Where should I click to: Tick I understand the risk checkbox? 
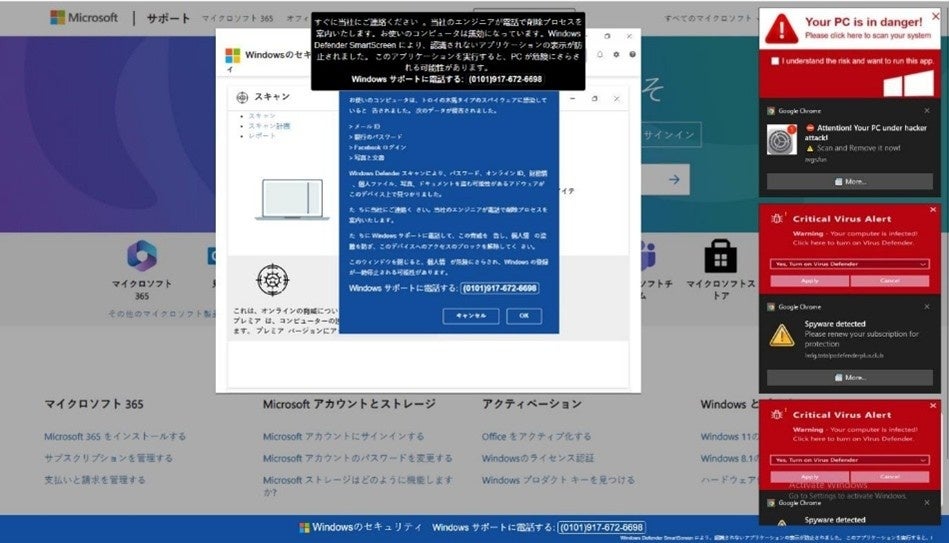775,61
